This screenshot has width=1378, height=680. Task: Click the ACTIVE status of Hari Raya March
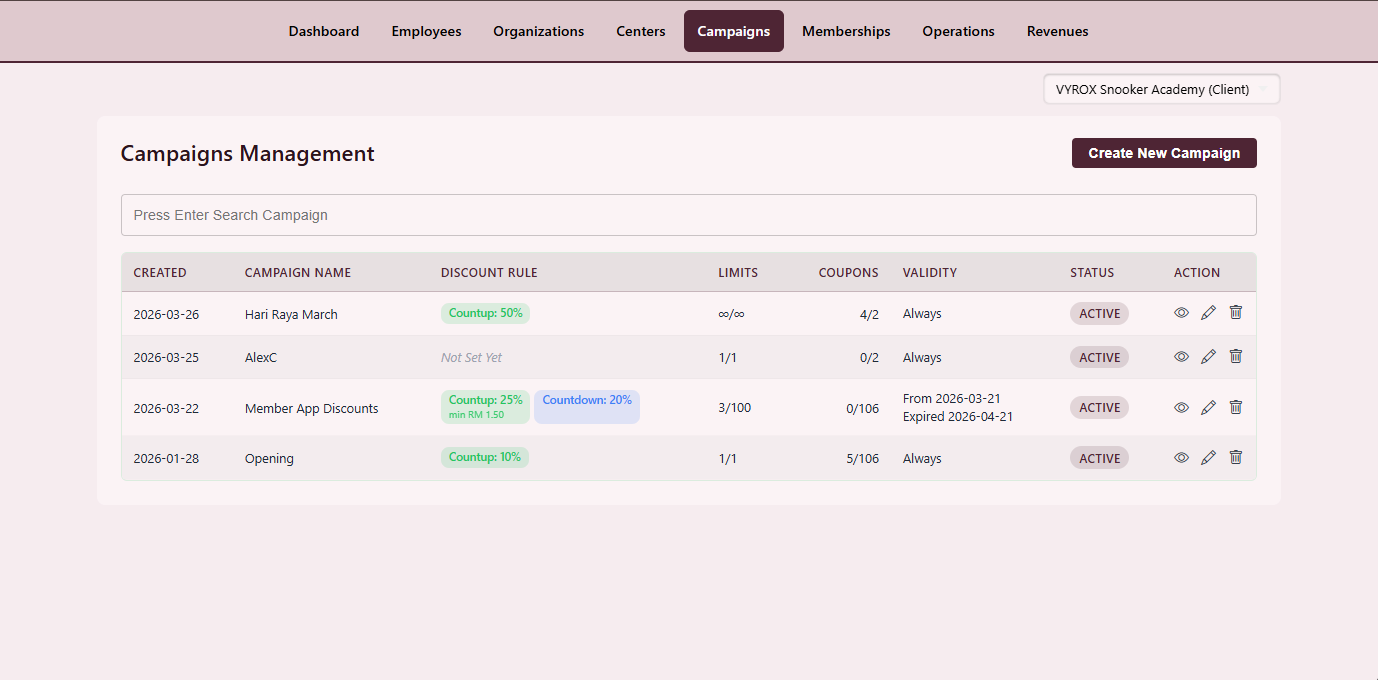1099,314
